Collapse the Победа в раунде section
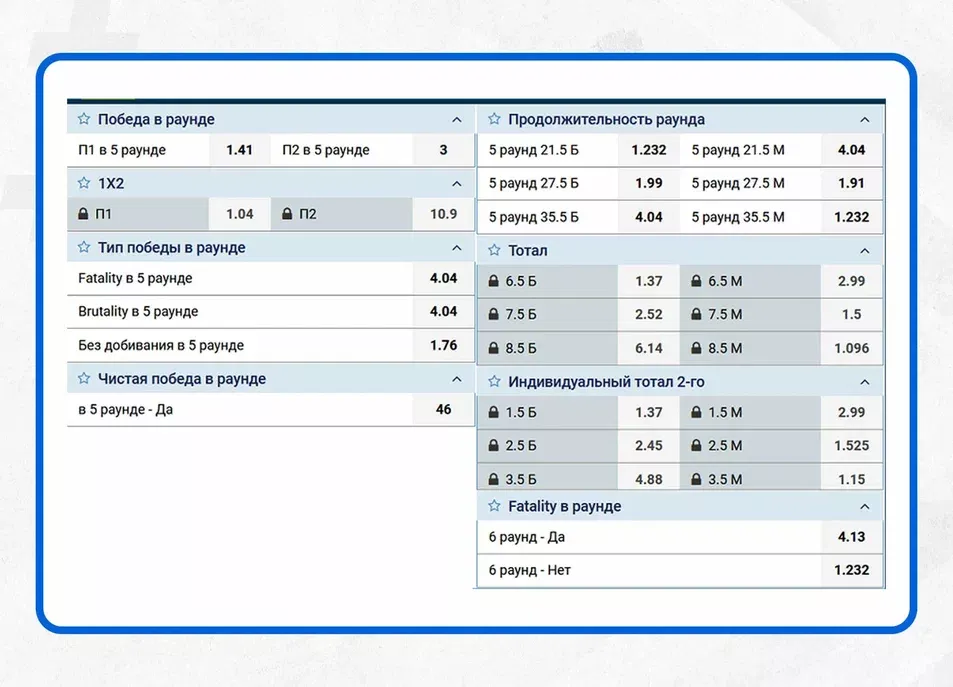Image resolution: width=953 pixels, height=687 pixels. pyautogui.click(x=457, y=119)
